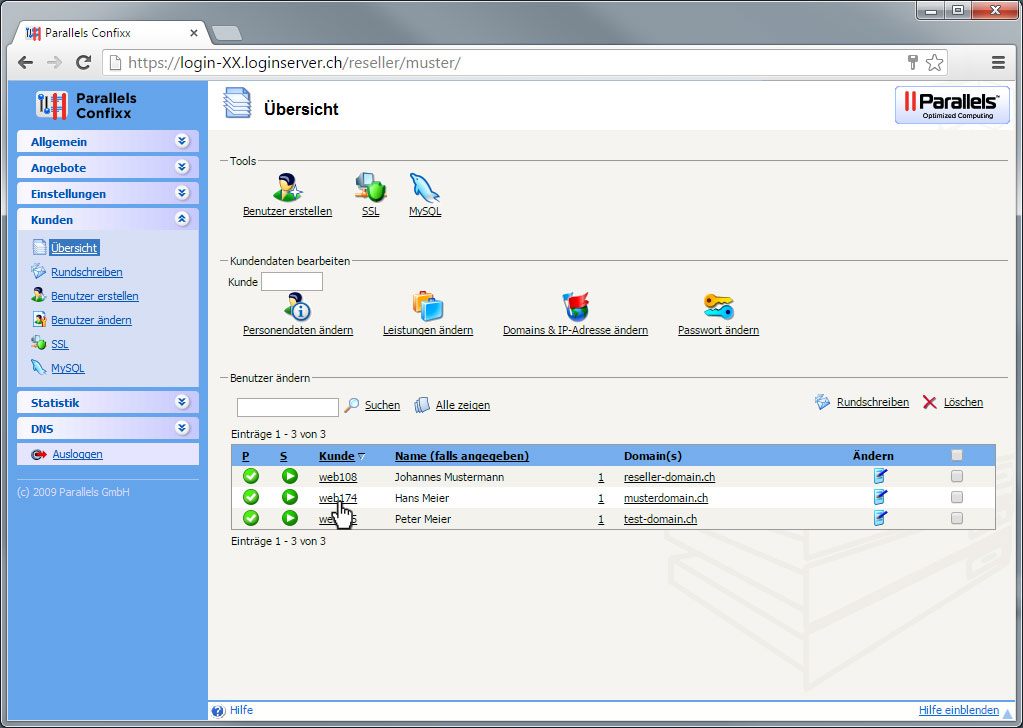Open customer web174 link

(338, 498)
